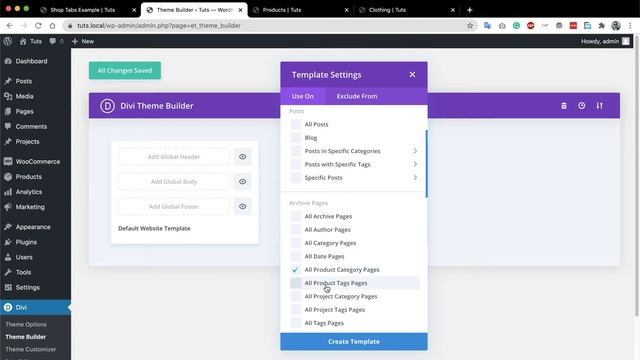The image size is (640, 360).
Task: Open Theme Builder history clock icon
Action: coord(582,106)
